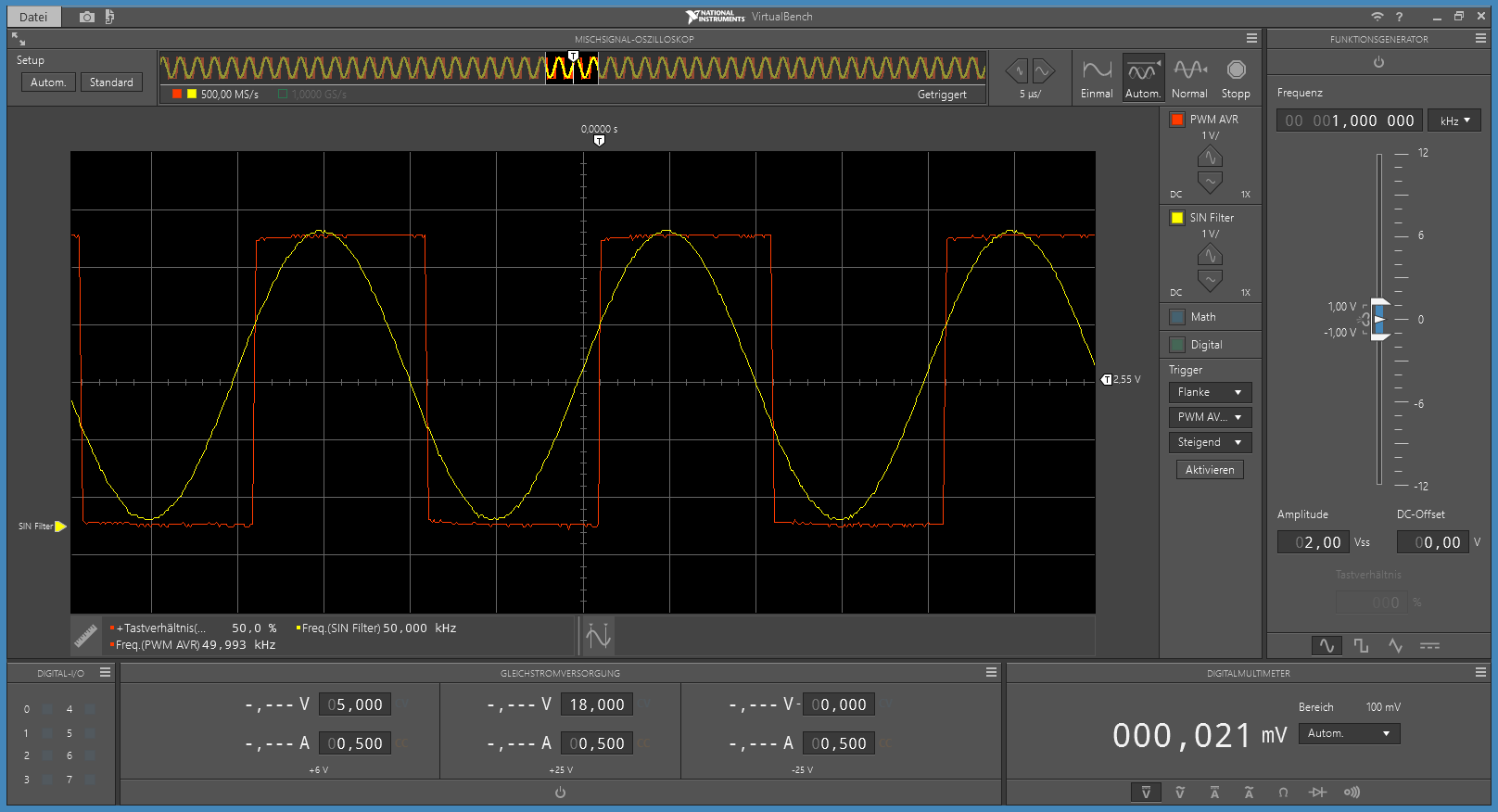
Task: Select DC voltage mode on the multimeter
Action: (x=1146, y=793)
